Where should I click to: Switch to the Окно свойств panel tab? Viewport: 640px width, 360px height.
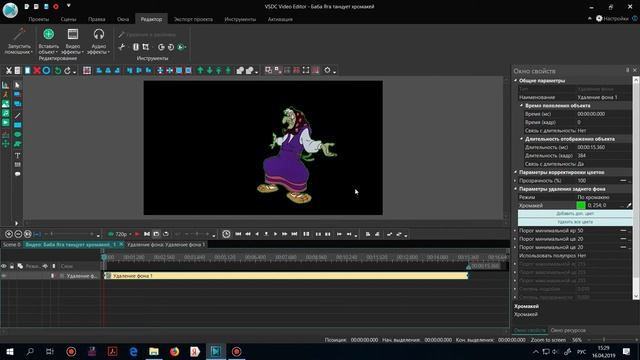[529, 330]
